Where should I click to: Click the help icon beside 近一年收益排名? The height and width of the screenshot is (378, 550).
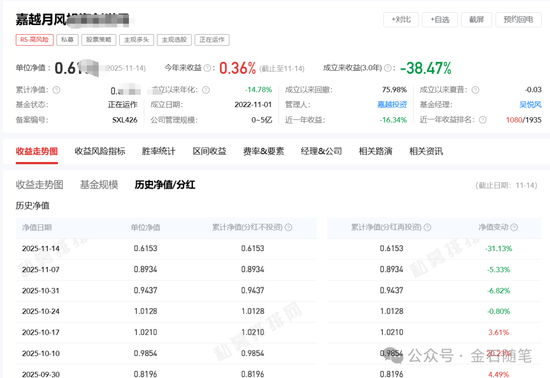483,120
